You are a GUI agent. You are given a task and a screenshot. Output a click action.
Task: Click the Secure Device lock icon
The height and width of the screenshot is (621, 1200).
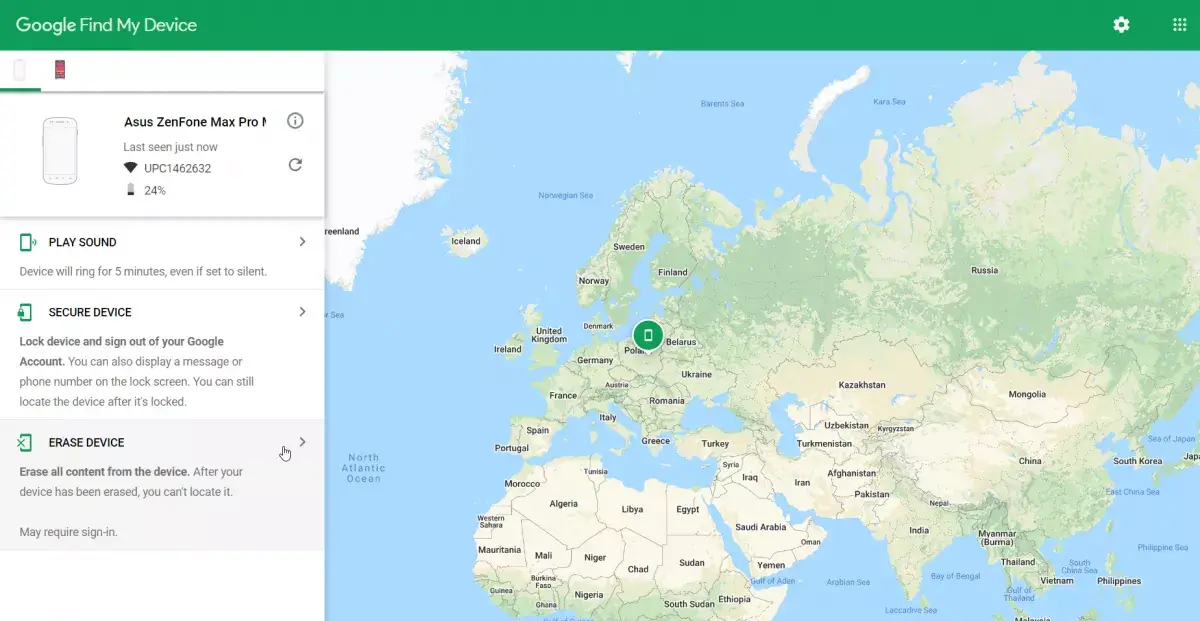(26, 312)
